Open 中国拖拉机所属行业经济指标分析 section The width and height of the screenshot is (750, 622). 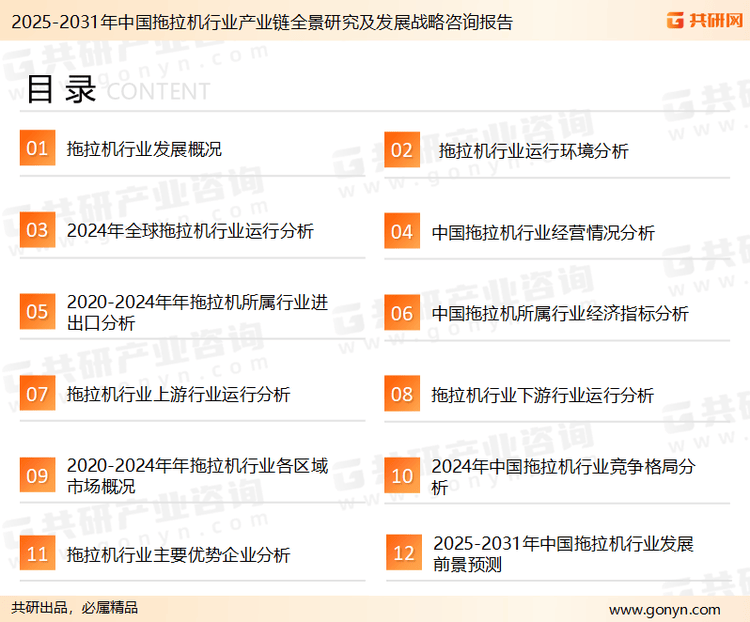click(560, 313)
